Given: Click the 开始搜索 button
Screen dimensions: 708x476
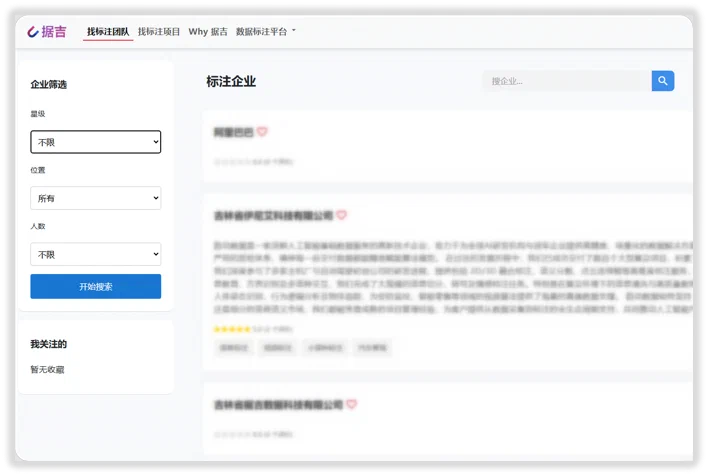Looking at the screenshot, I should coord(96,286).
